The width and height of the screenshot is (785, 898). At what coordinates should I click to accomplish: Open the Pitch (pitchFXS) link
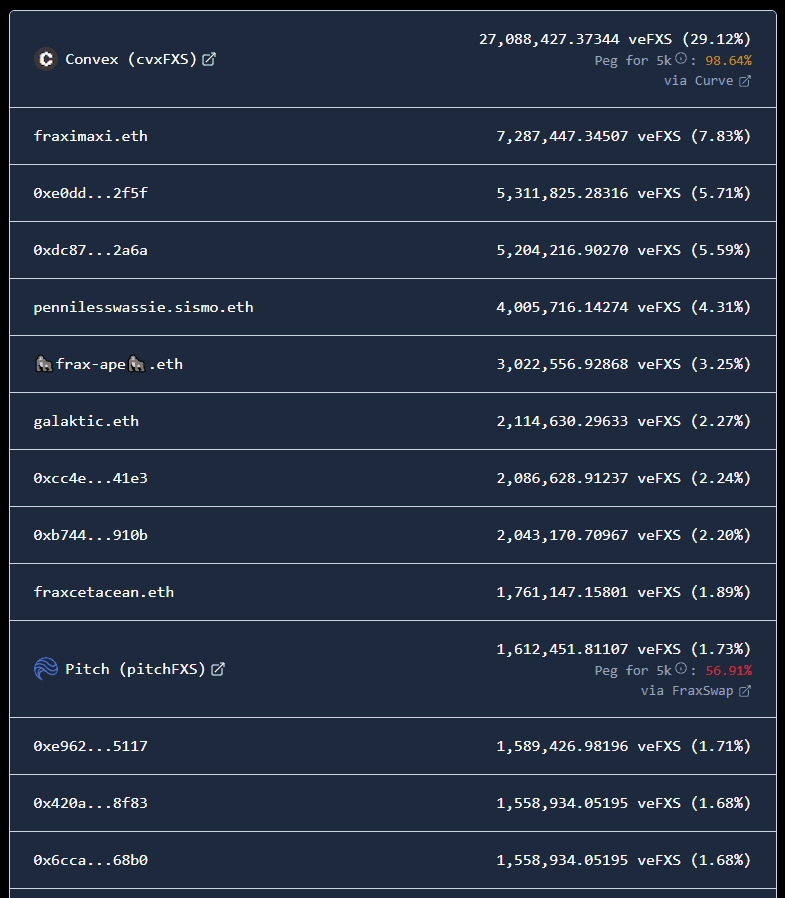click(x=135, y=669)
